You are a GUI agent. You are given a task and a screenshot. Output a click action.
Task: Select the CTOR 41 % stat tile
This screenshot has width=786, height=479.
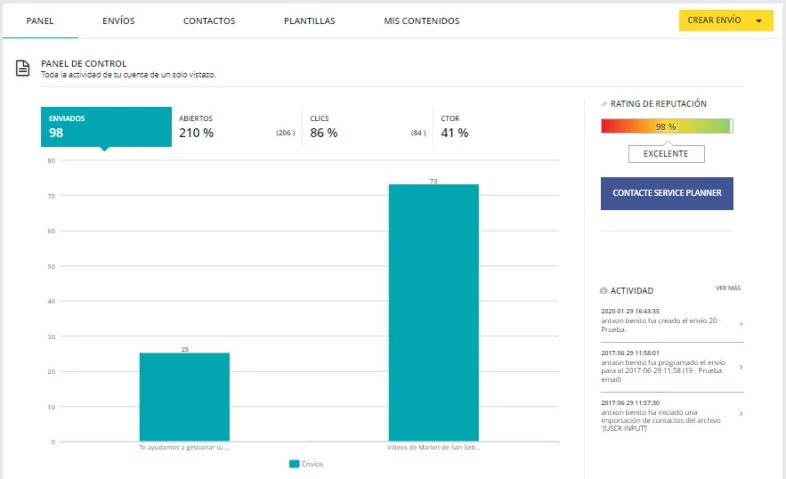496,127
